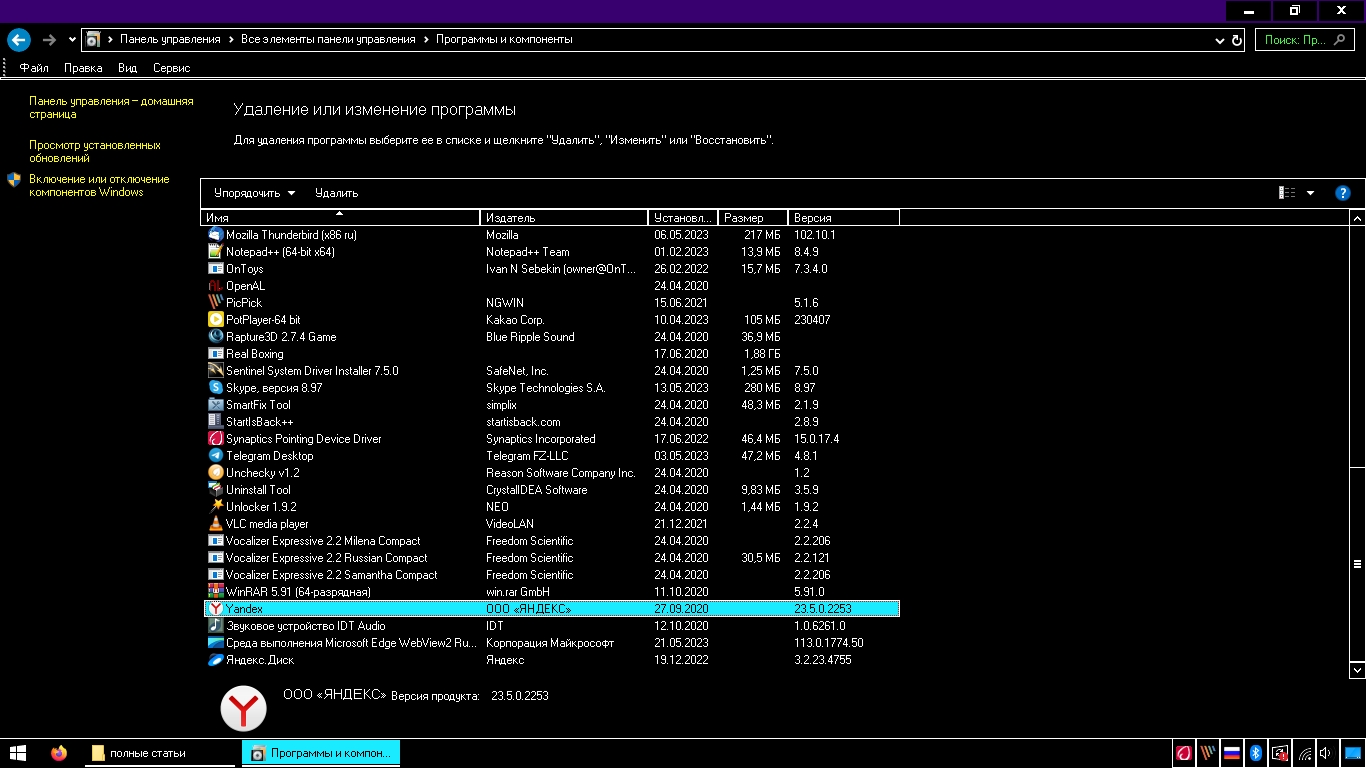This screenshot has width=1366, height=768.
Task: Select the highlighted Yandex program row
Action: [552, 609]
